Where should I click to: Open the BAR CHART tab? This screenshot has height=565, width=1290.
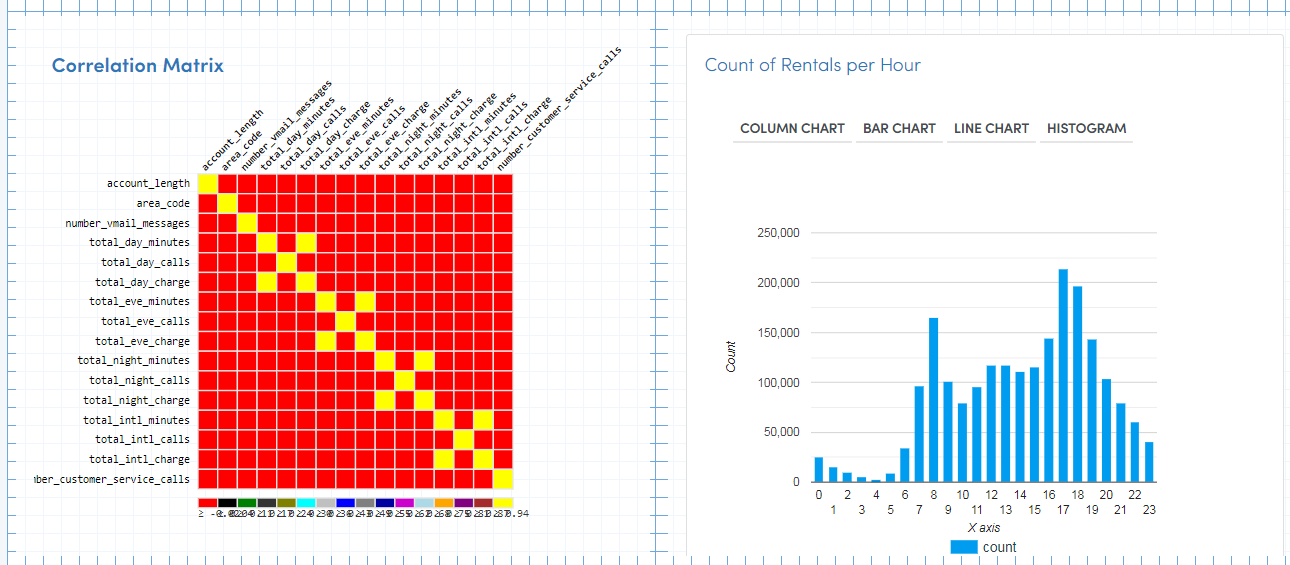(x=899, y=129)
